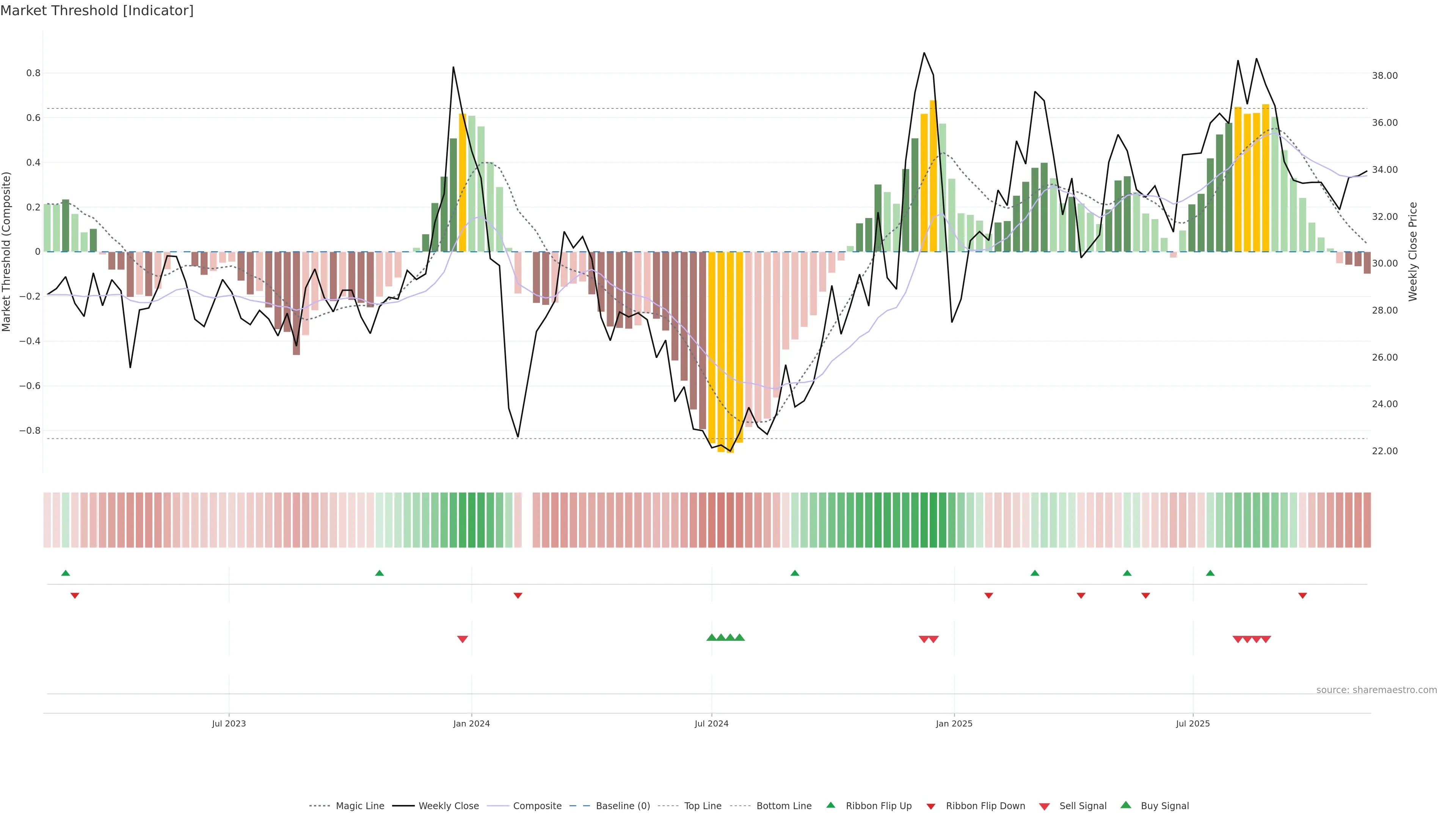Click ribbon flip up marker just after Jul 2025
Viewport: 1456px width, 819px height.
pos(1210,573)
